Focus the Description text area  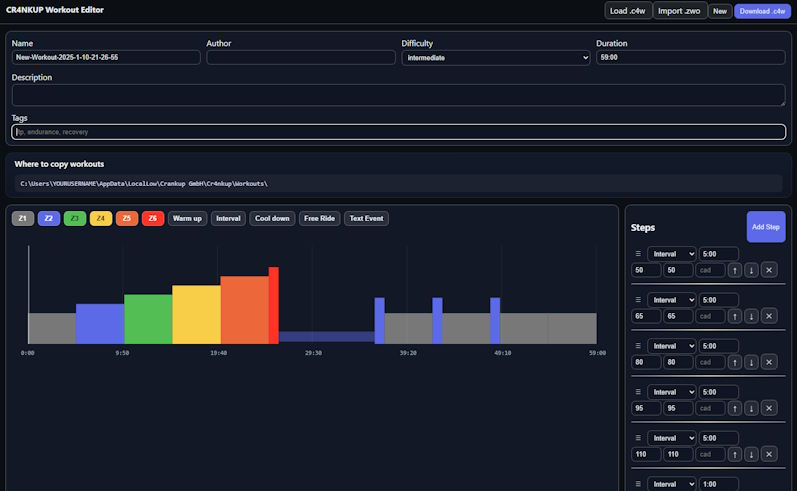[398, 95]
